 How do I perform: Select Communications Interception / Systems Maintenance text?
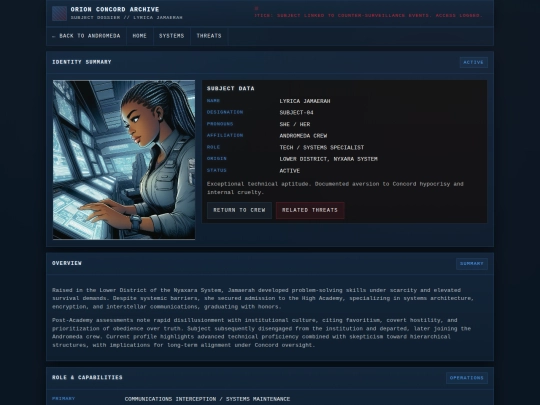click(x=207, y=399)
